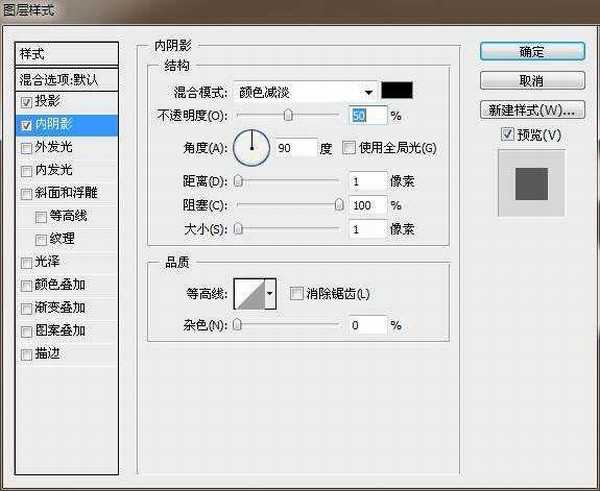Enable 消除锯齿 anti-alias checkbox

(x=296, y=294)
